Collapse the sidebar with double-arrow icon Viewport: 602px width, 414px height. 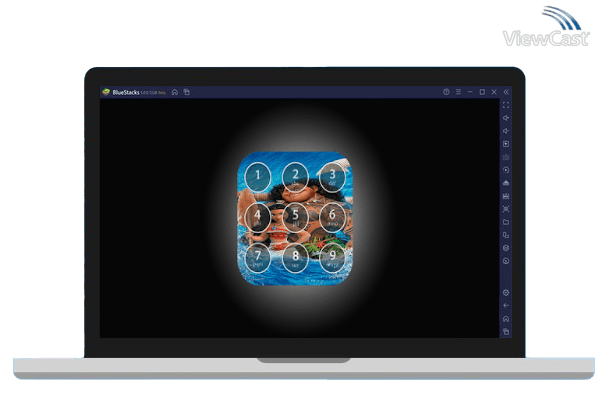[x=506, y=92]
